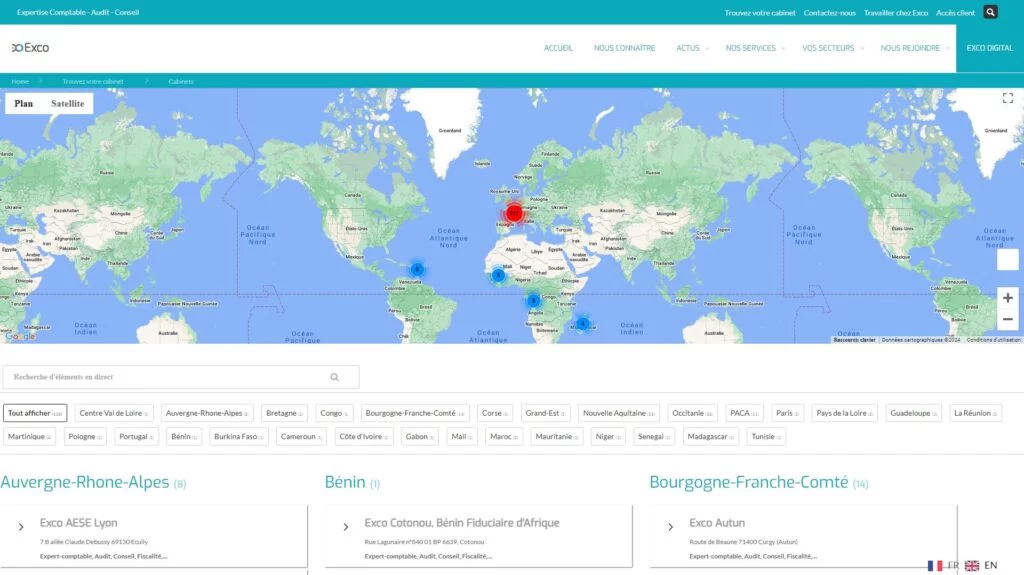Switch map to Satellite view

(x=67, y=103)
